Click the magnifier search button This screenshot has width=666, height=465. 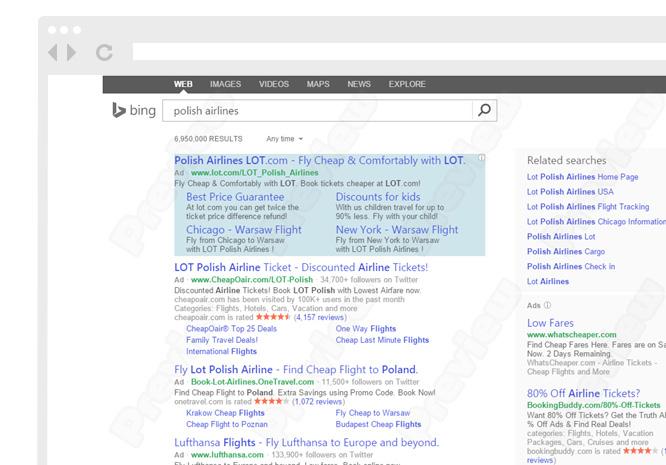tap(484, 110)
